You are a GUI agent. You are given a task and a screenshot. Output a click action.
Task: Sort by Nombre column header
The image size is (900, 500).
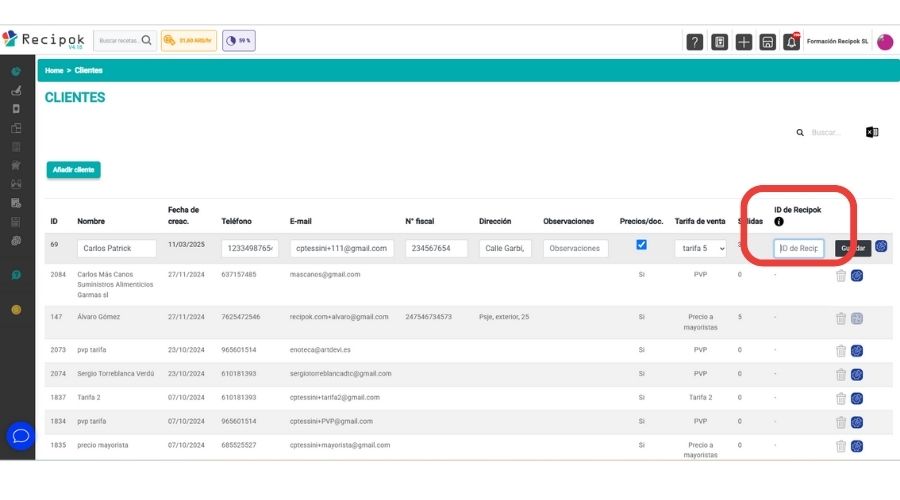tap(91, 221)
